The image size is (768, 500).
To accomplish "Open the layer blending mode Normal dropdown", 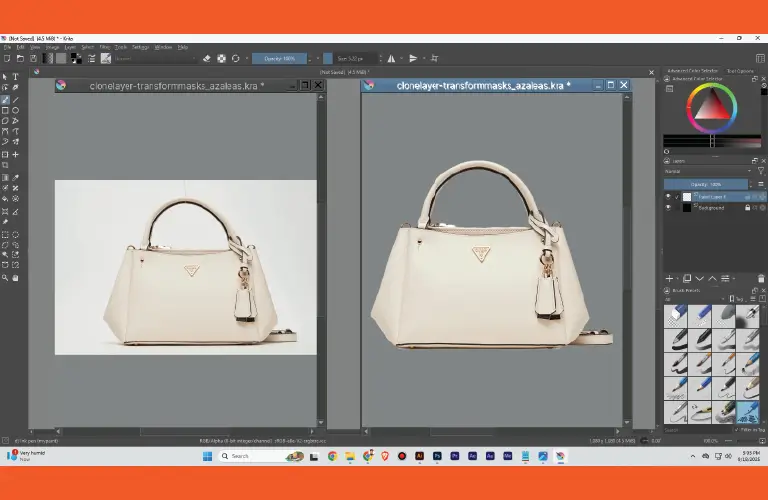I will [x=706, y=172].
